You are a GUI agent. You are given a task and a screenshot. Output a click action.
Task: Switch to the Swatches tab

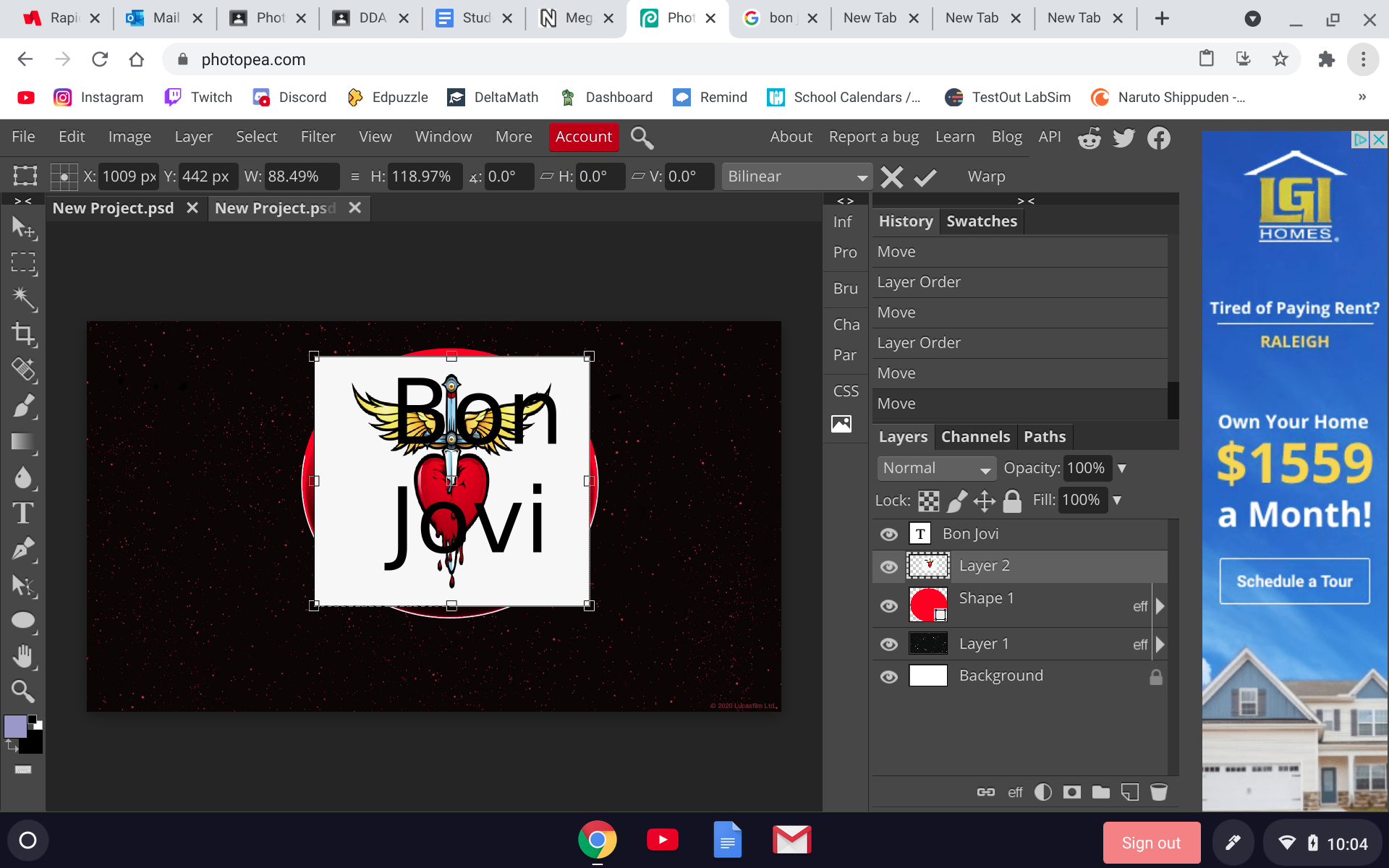click(982, 221)
